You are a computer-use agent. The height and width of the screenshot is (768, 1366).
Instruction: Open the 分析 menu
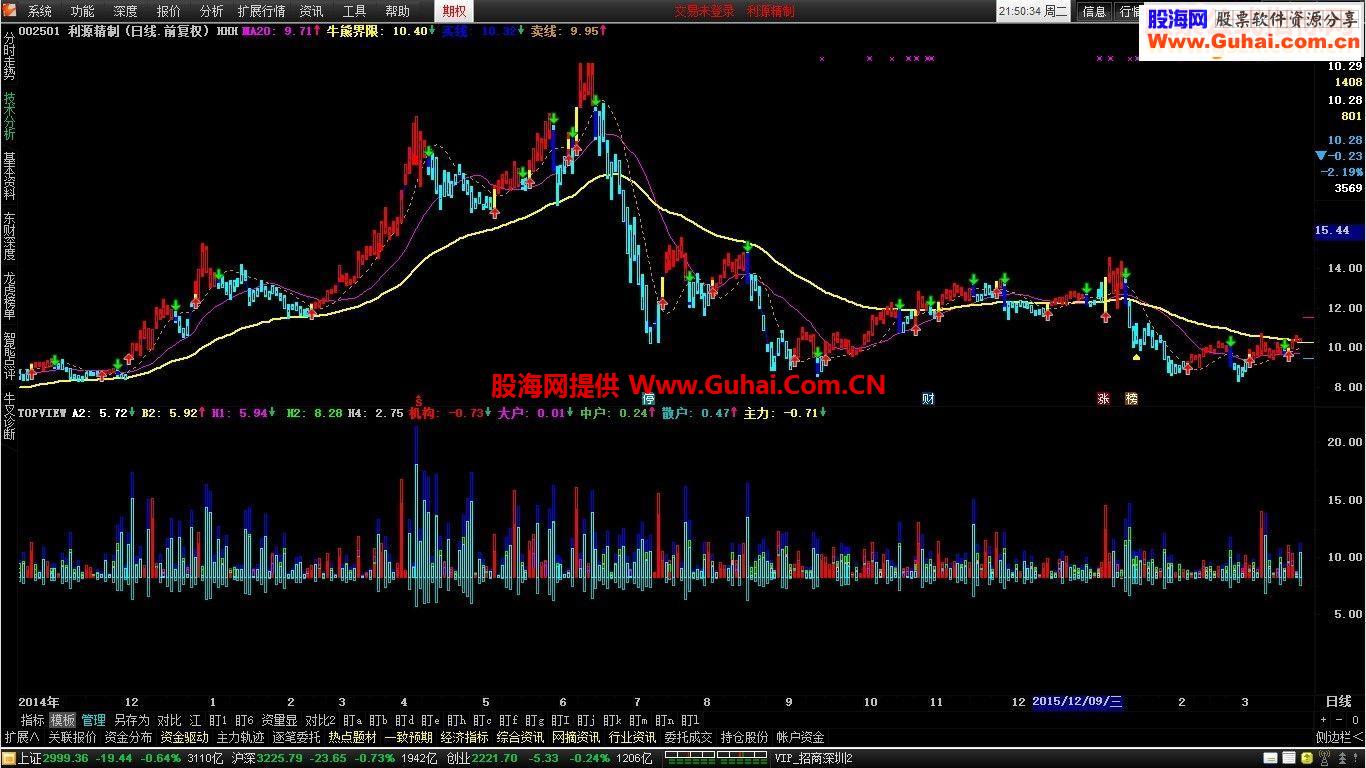pyautogui.click(x=212, y=11)
